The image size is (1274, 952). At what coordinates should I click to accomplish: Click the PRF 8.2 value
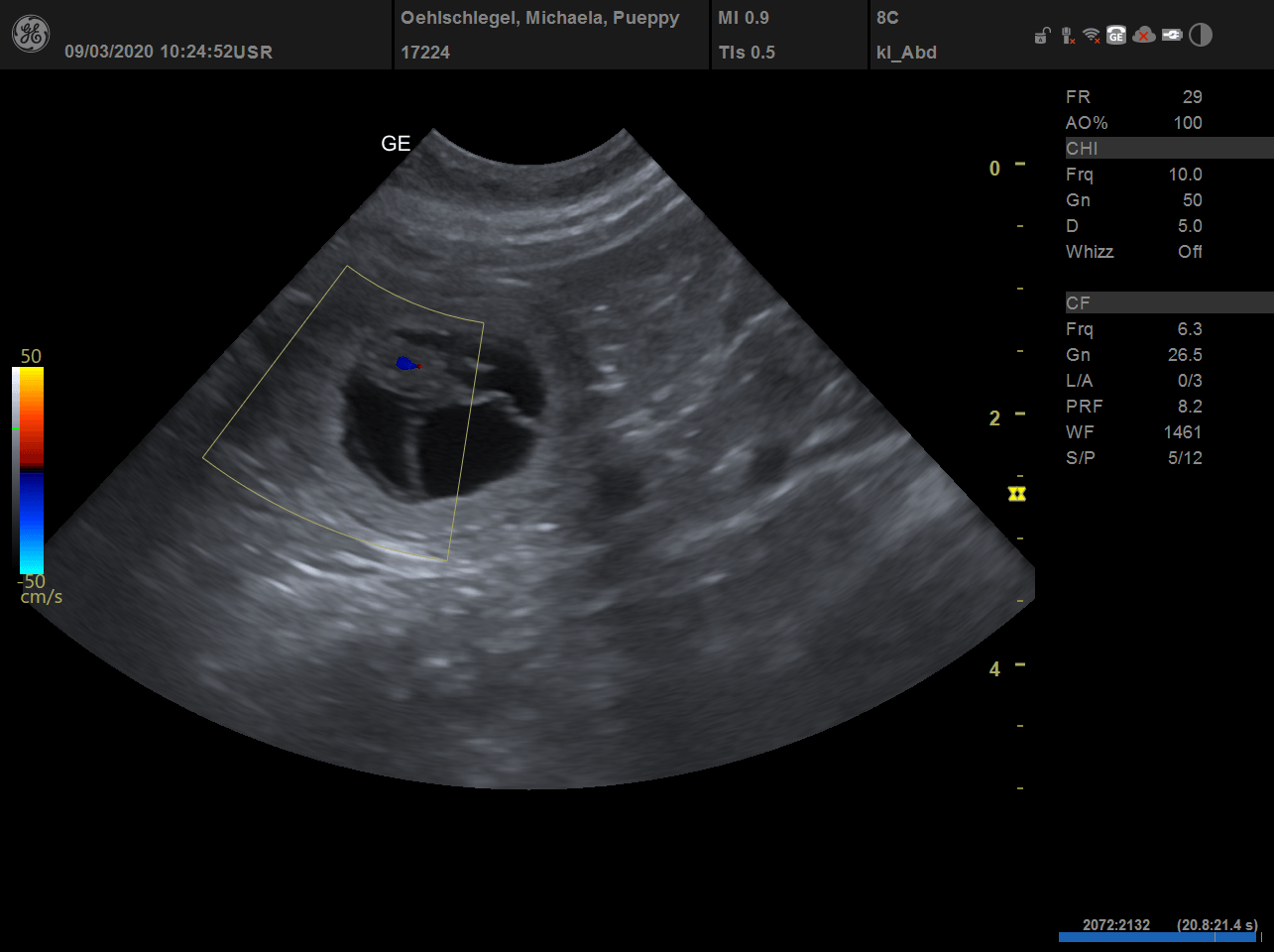pos(1189,407)
